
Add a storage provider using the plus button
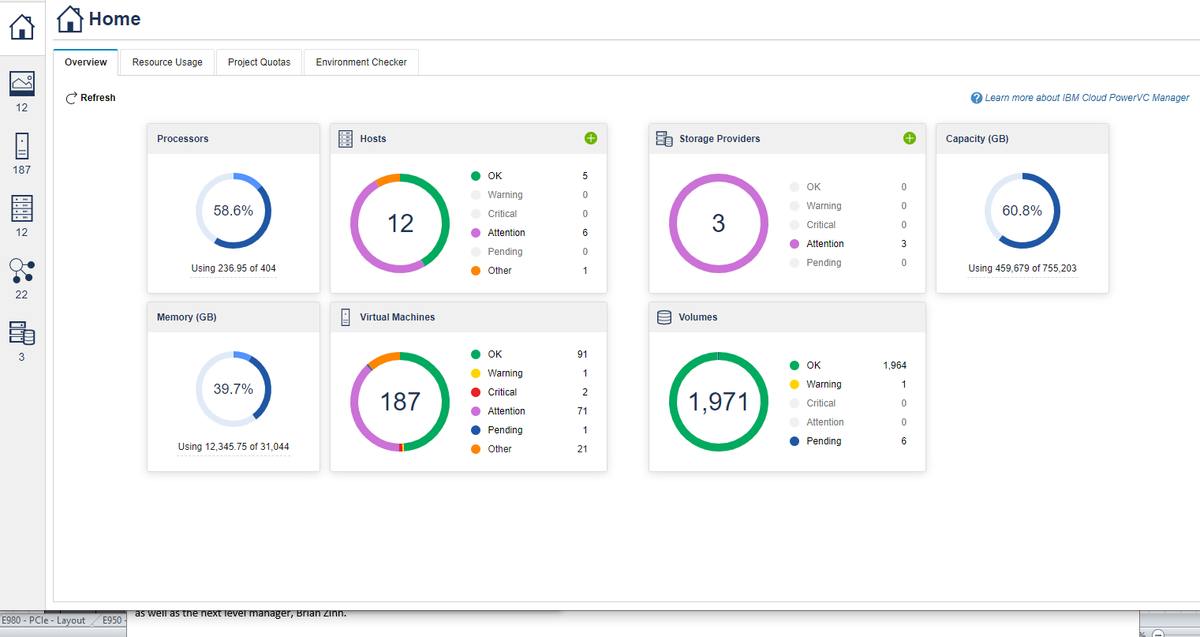909,138
